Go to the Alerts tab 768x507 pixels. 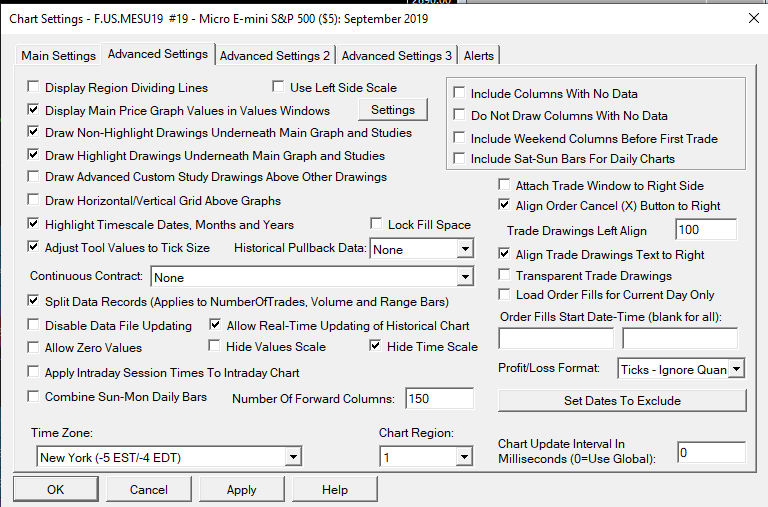point(479,56)
